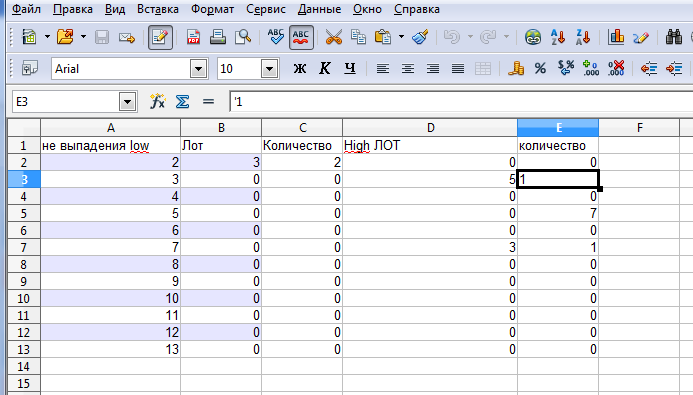Sort ascending A to Z
This screenshot has width=693, height=395.
[x=558, y=37]
